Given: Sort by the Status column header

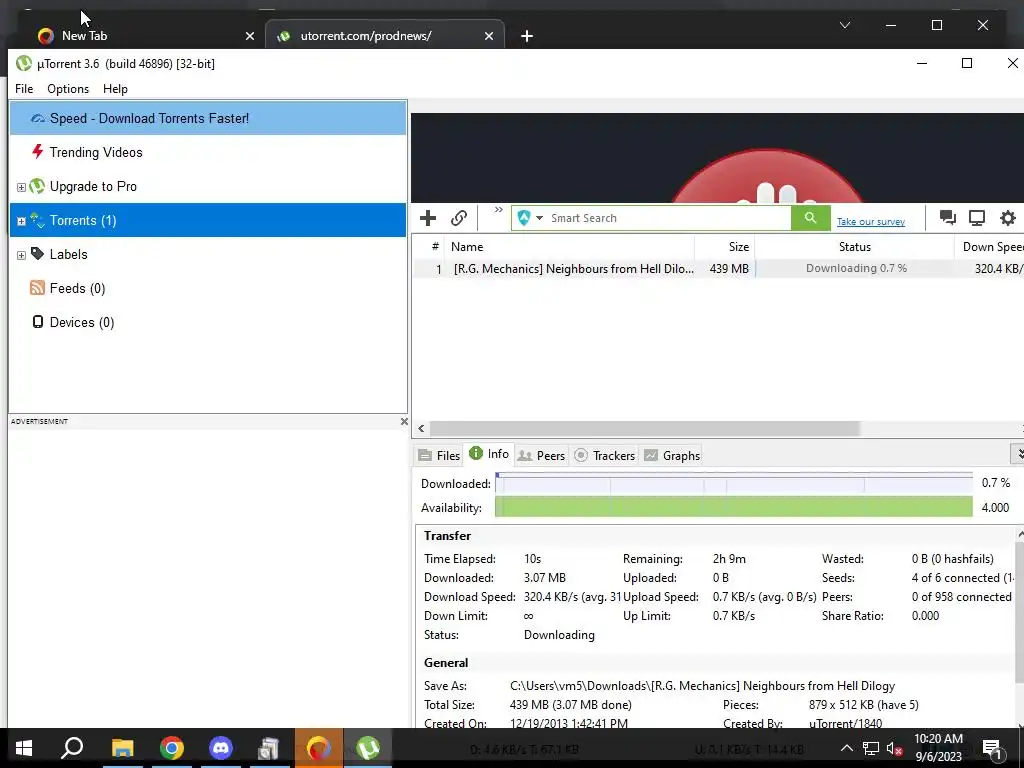Looking at the screenshot, I should (854, 247).
